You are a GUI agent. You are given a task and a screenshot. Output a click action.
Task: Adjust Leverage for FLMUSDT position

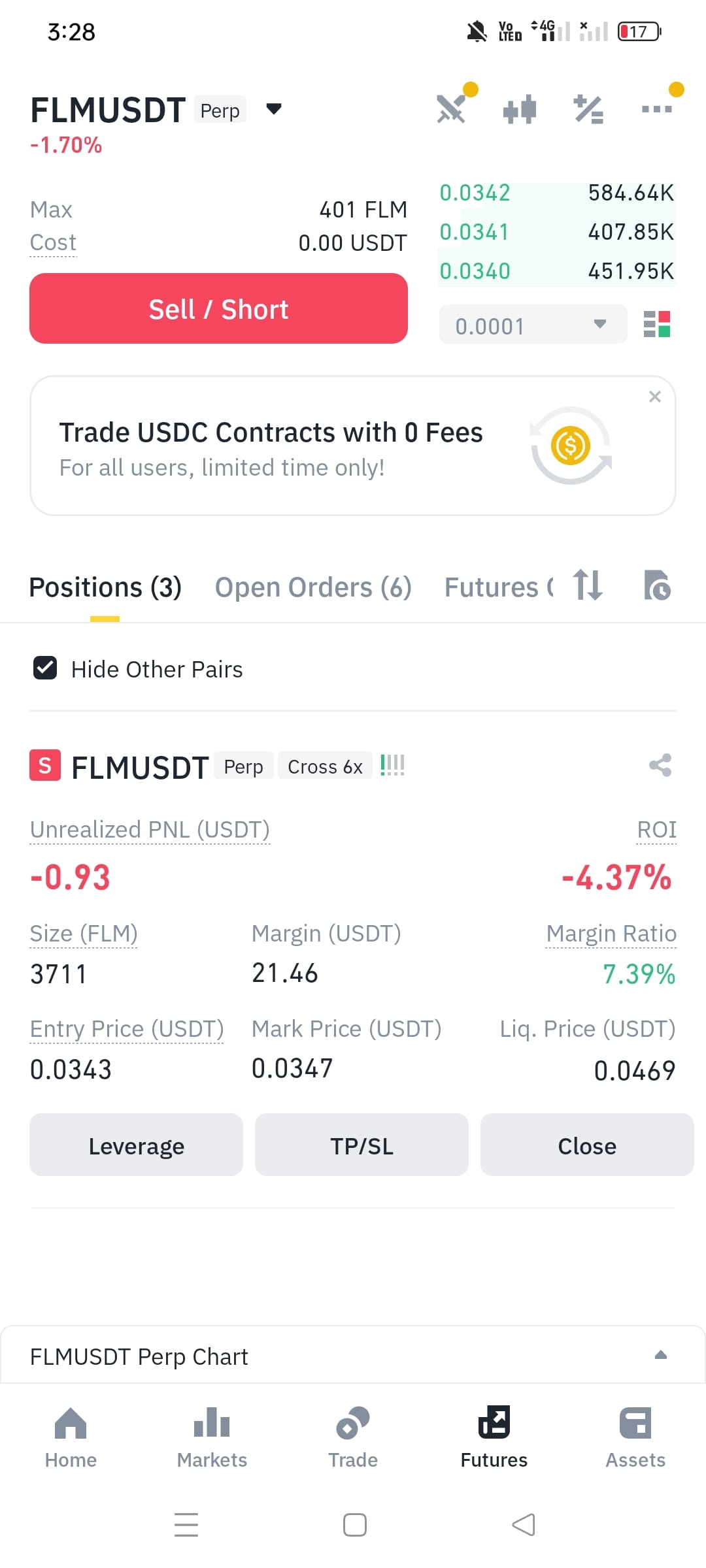[136, 1145]
